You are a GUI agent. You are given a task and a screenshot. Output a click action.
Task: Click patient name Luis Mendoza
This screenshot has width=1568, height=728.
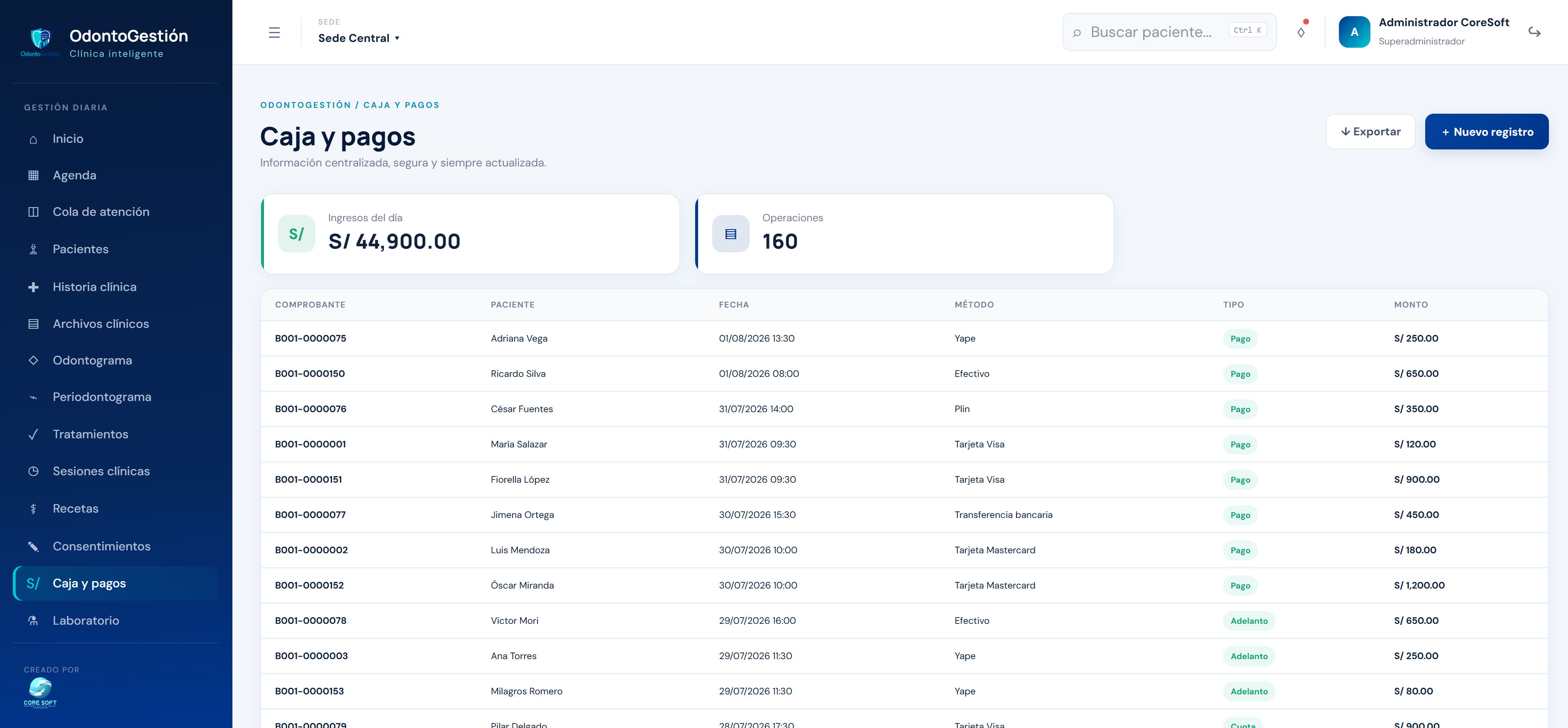coord(520,550)
